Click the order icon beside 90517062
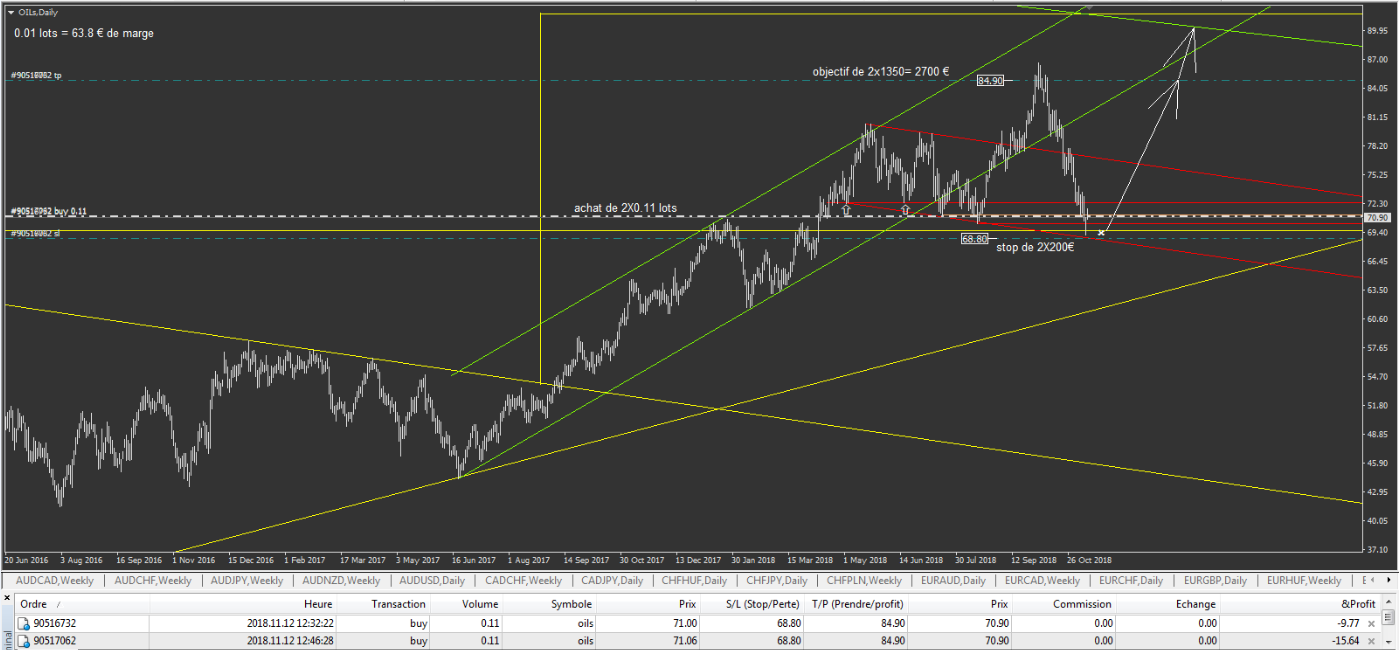This screenshot has width=1399, height=650. point(24,640)
